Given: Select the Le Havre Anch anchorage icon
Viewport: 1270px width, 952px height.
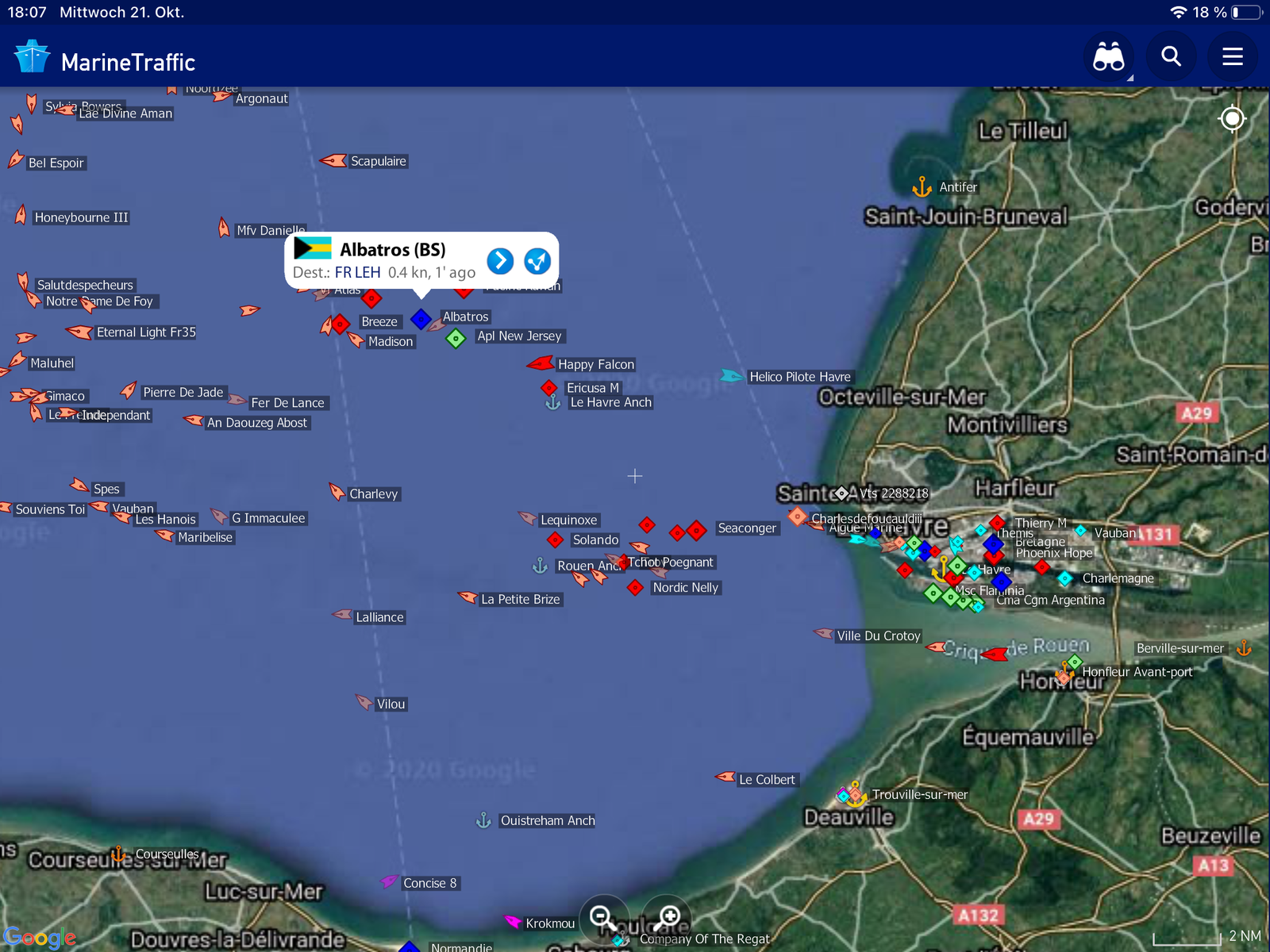Looking at the screenshot, I should coord(553,403).
